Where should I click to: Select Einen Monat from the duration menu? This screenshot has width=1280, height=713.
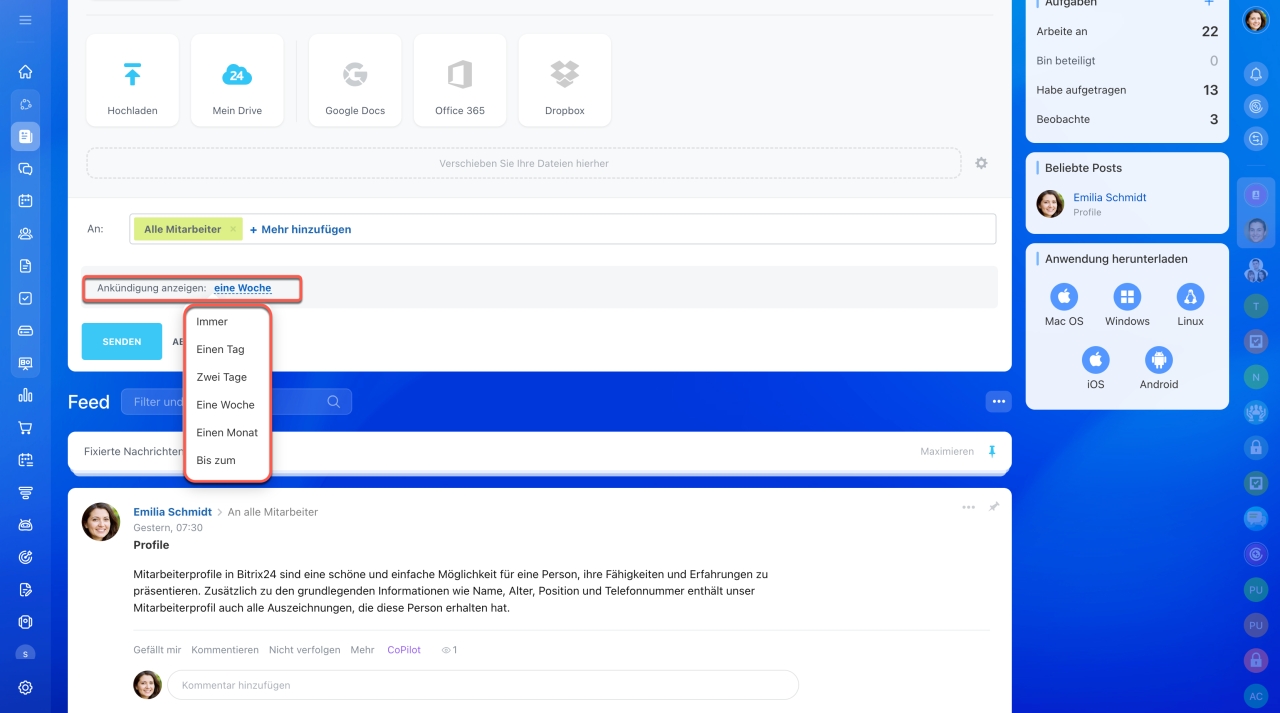click(228, 433)
